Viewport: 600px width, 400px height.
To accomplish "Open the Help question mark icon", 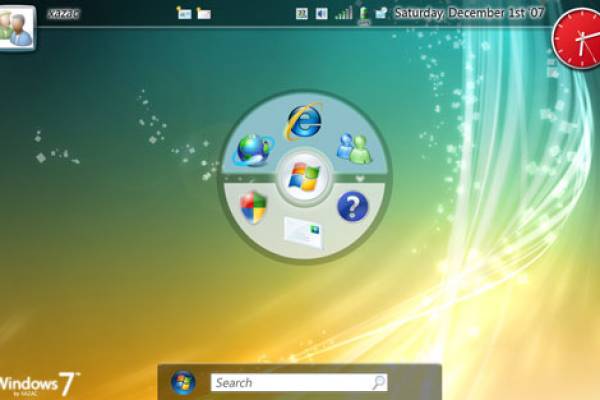I will tap(352, 207).
